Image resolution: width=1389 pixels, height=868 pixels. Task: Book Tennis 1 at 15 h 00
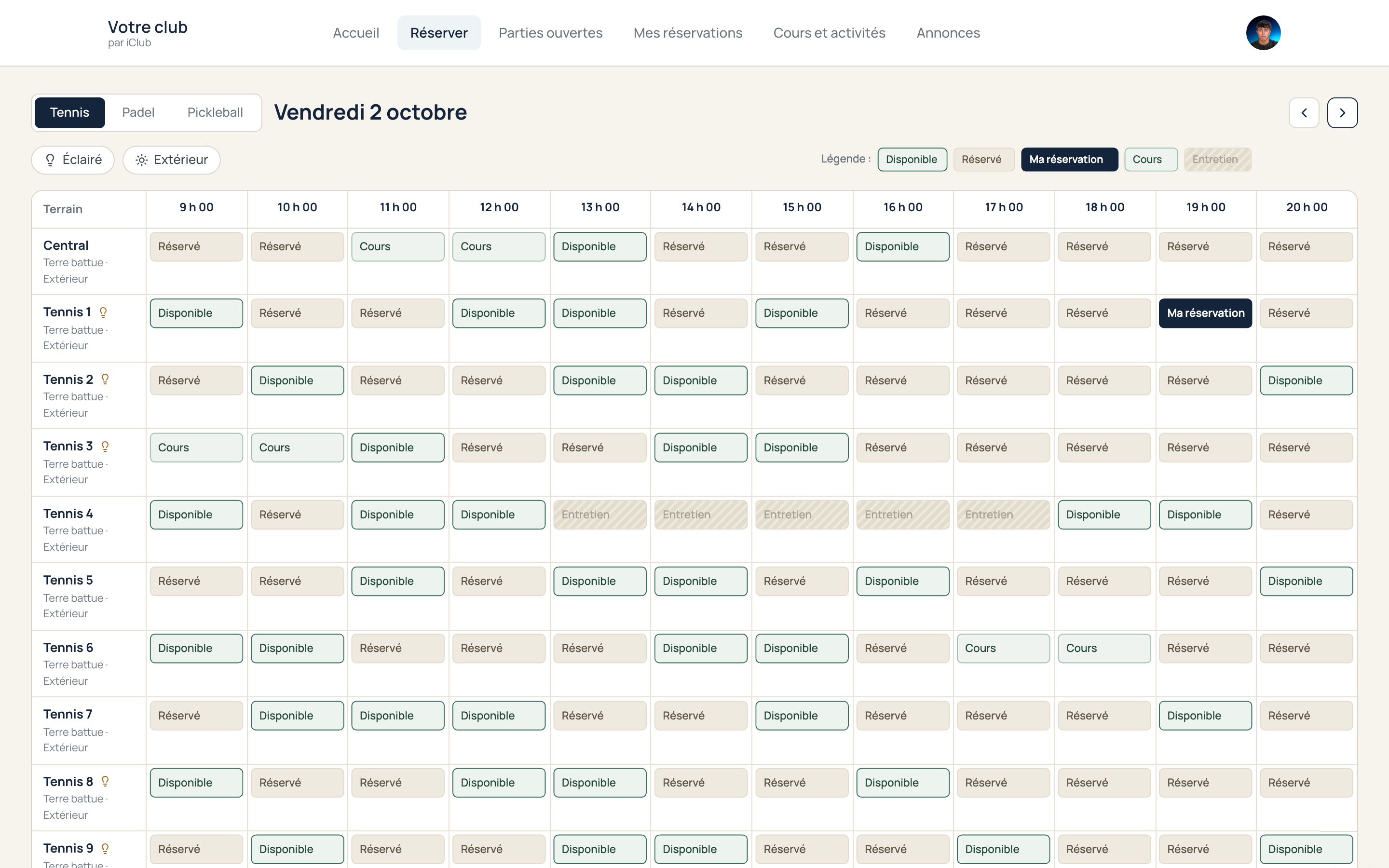[x=802, y=313]
